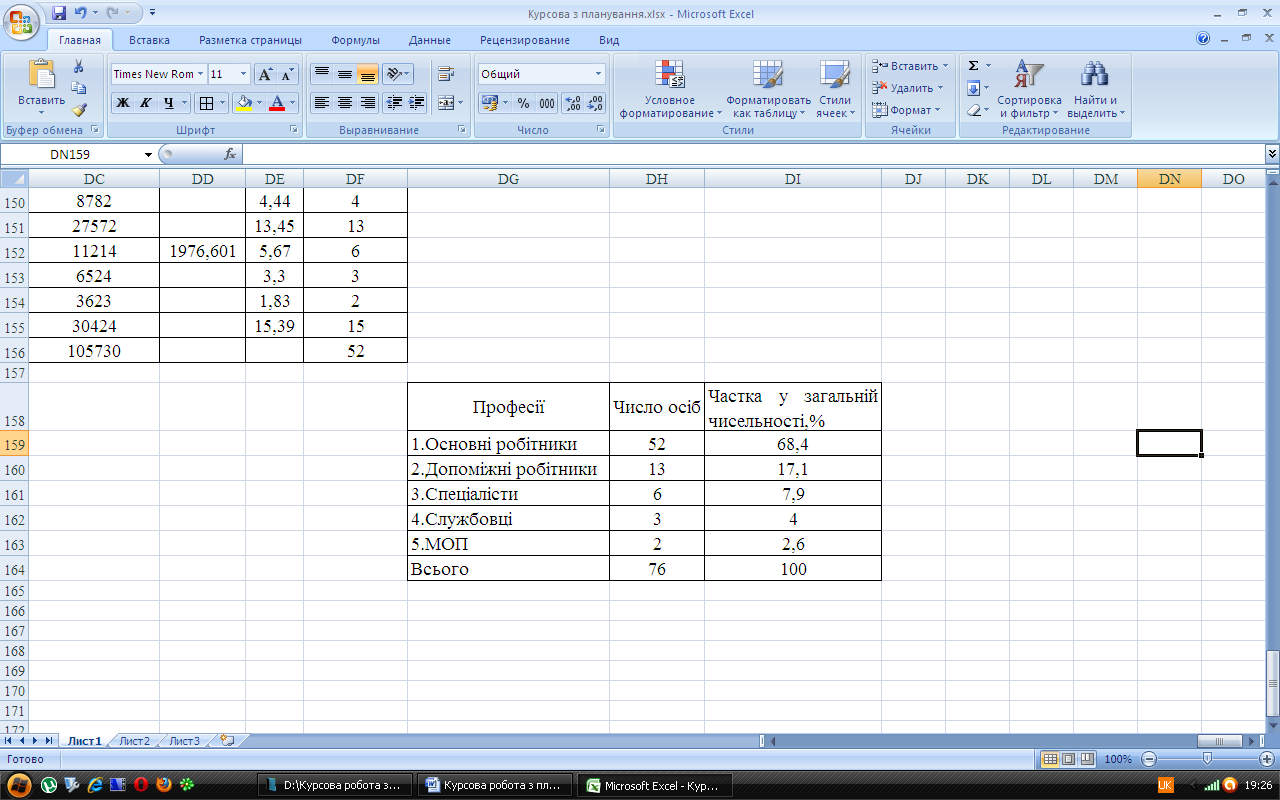Click the Merge and Center icon
Viewport: 1280px width, 800px height.
pyautogui.click(x=445, y=102)
